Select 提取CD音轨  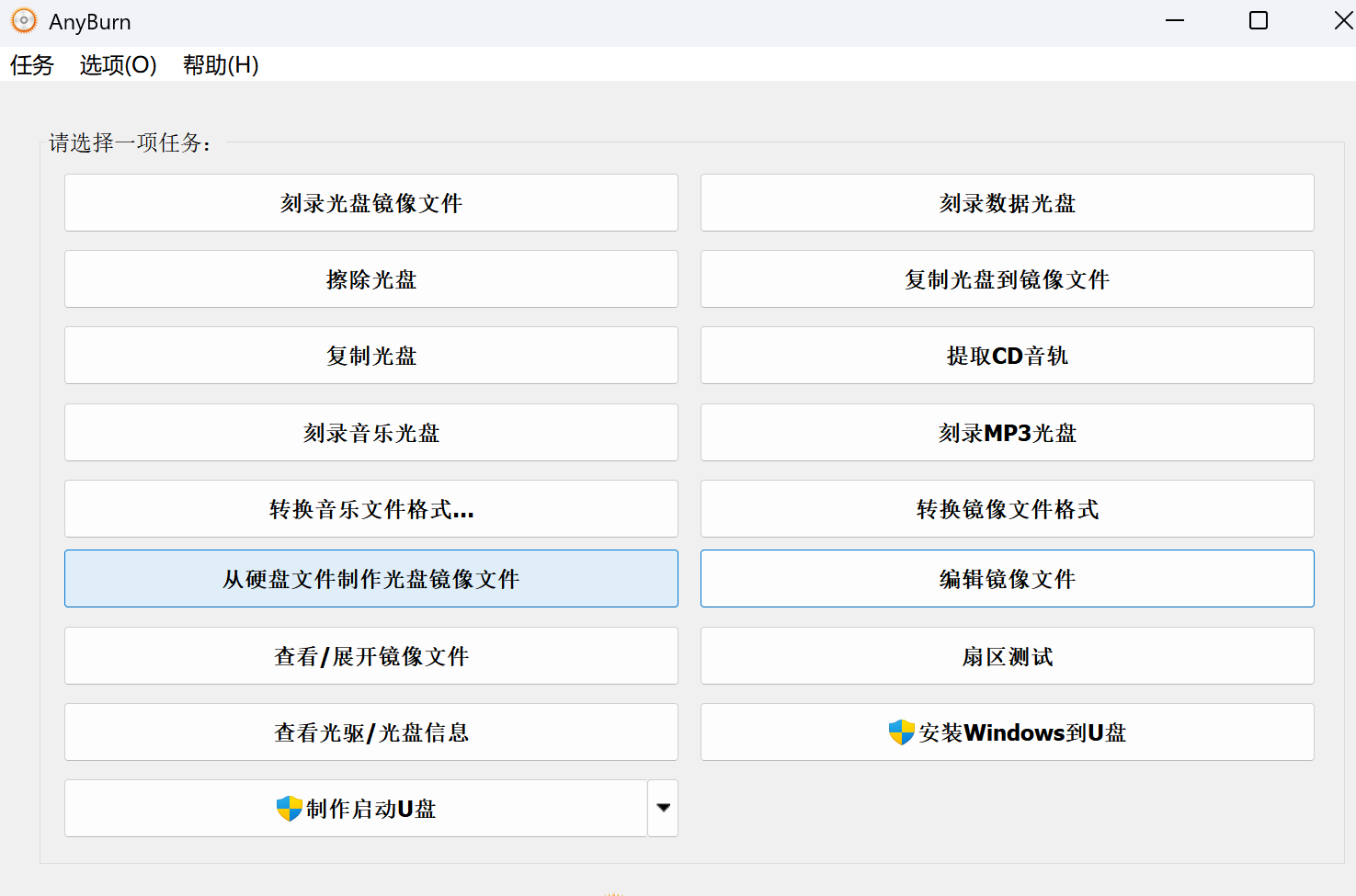[x=1008, y=356]
